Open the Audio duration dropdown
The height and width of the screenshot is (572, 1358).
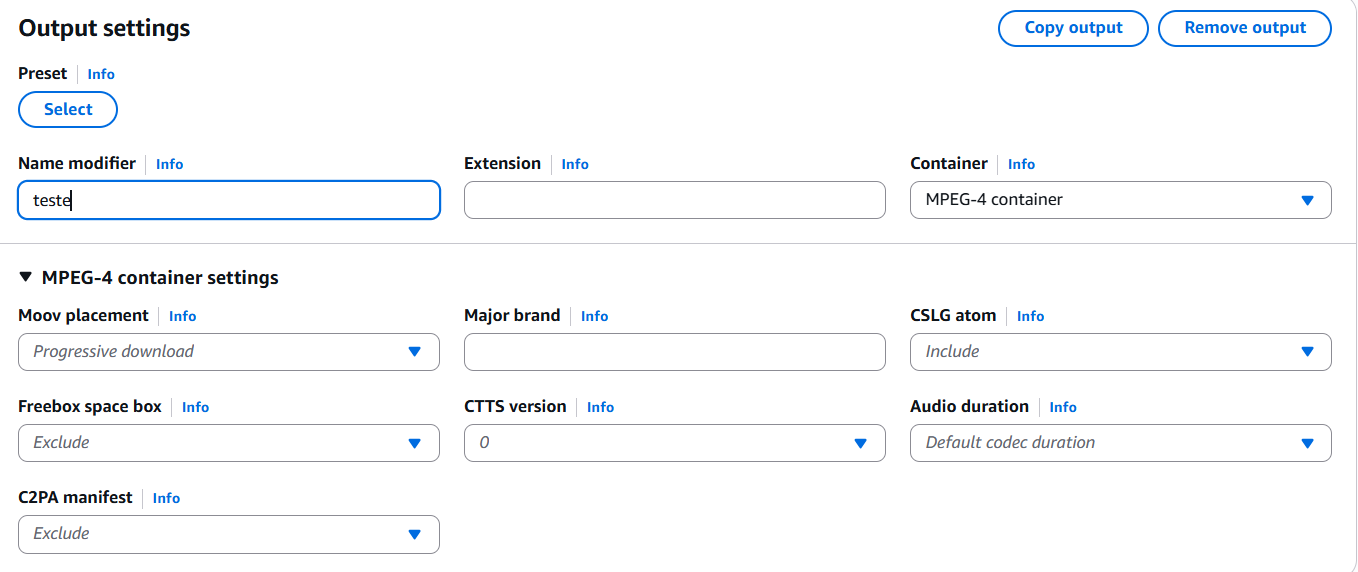click(x=1120, y=443)
